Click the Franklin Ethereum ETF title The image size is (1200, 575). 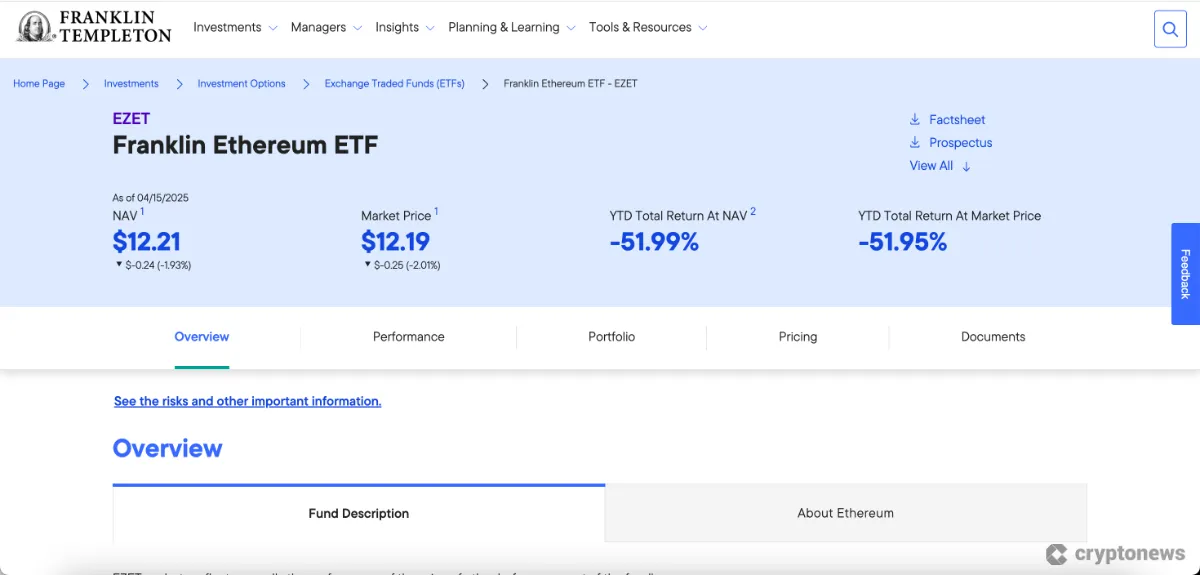click(x=245, y=145)
